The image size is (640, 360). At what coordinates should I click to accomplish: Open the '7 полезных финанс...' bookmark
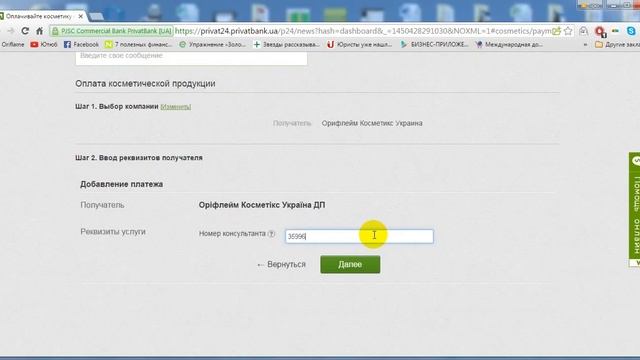point(138,44)
